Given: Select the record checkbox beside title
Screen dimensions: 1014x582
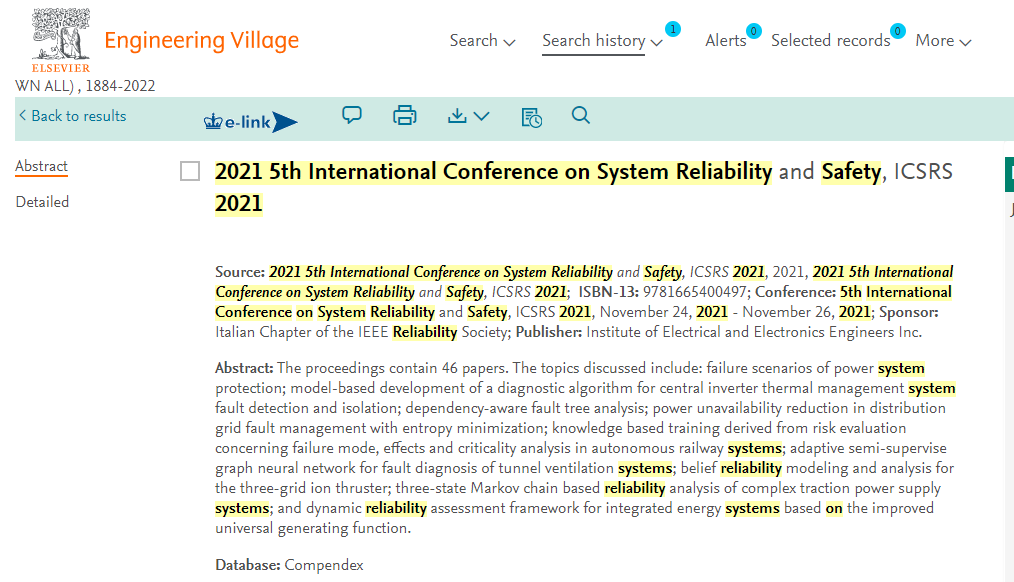Looking at the screenshot, I should click(190, 171).
